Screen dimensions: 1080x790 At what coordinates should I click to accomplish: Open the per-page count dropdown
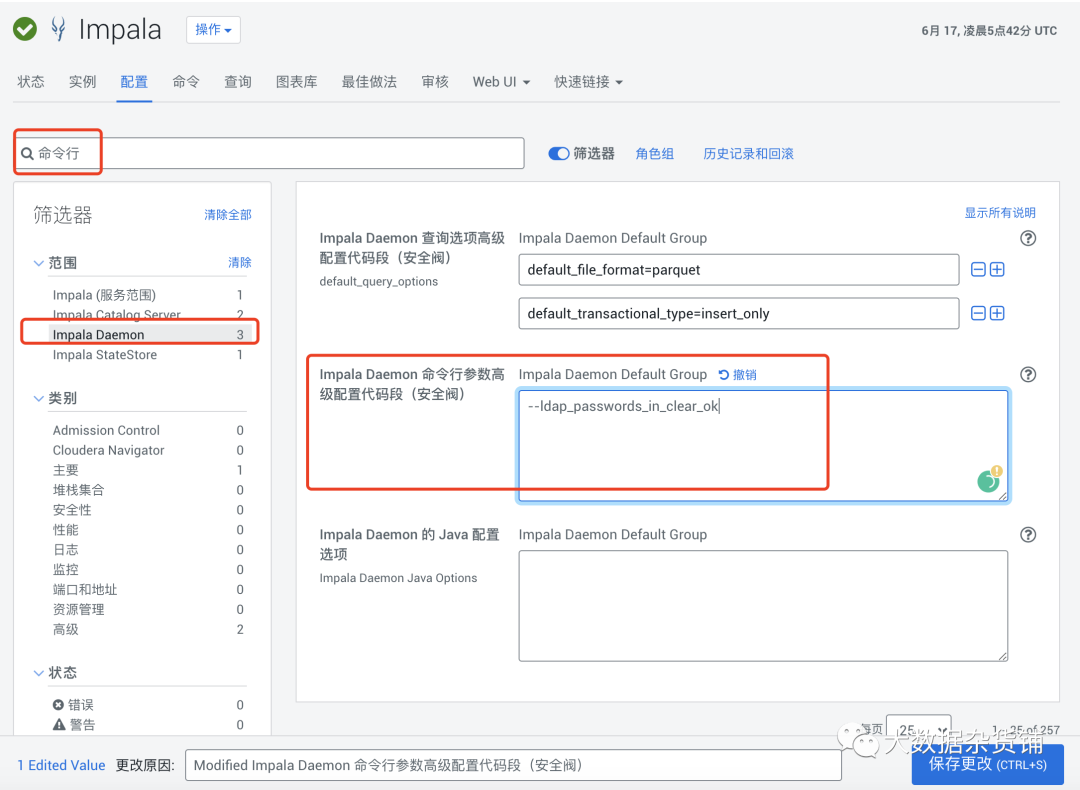pos(918,729)
